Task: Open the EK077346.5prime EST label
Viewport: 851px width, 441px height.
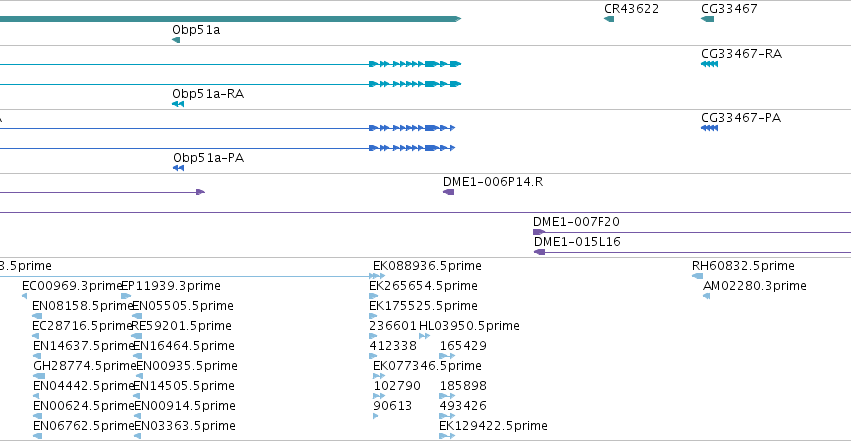Action: coord(427,366)
